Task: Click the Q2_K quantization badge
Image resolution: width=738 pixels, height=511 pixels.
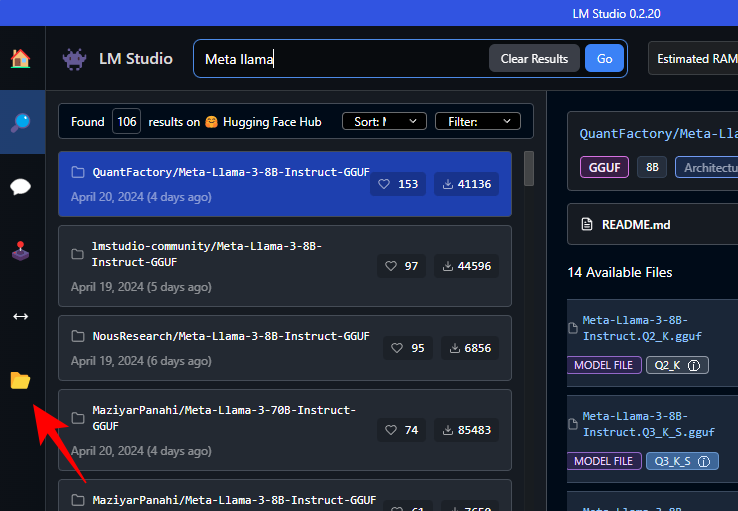Action: (x=677, y=365)
